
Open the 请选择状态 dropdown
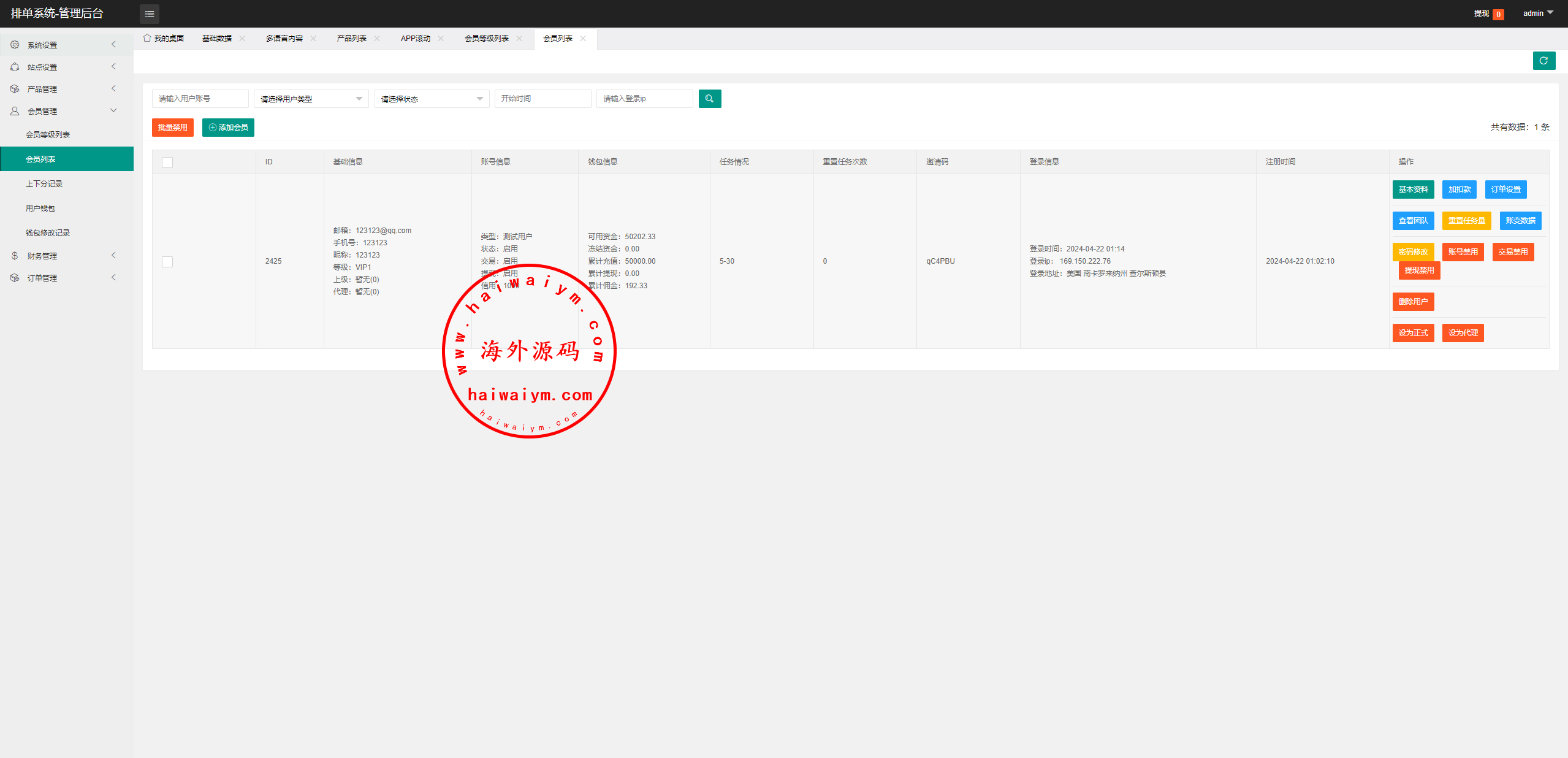[x=432, y=99]
